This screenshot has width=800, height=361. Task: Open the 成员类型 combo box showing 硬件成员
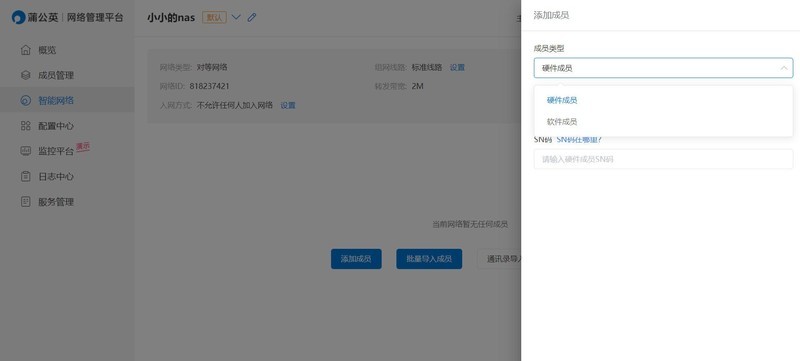(663, 68)
